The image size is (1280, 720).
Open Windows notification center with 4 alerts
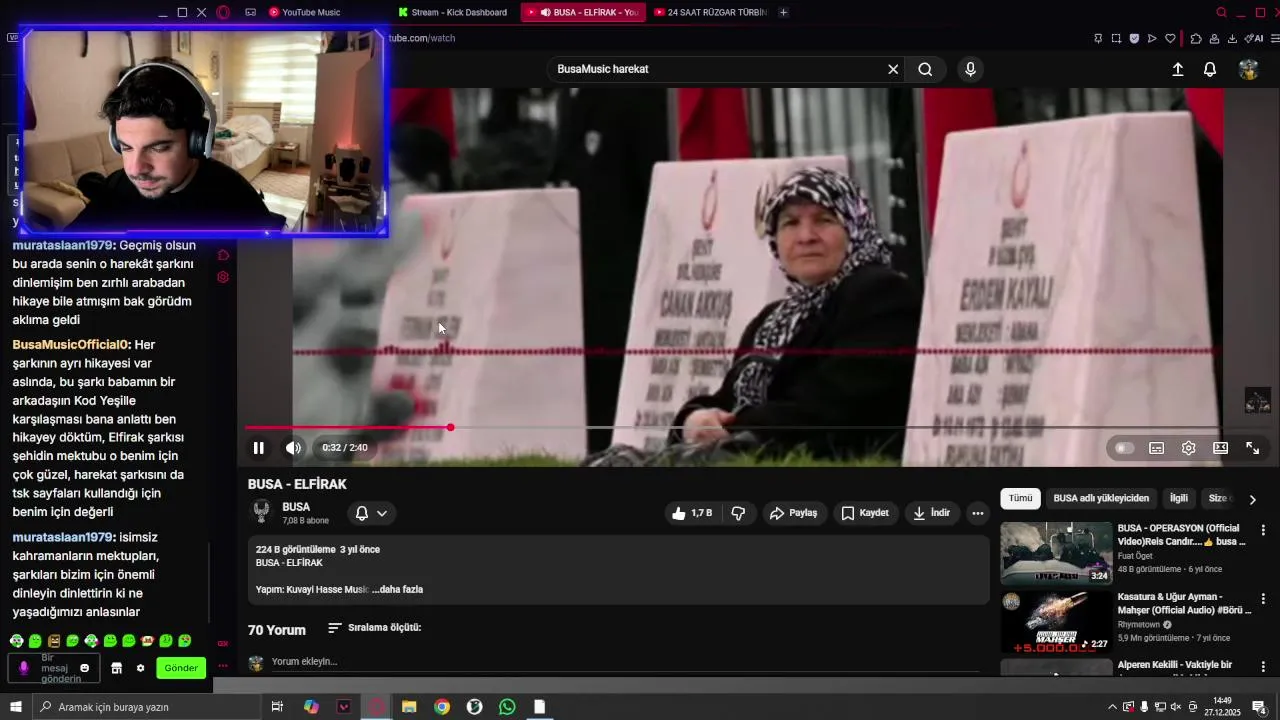[x=1259, y=707]
